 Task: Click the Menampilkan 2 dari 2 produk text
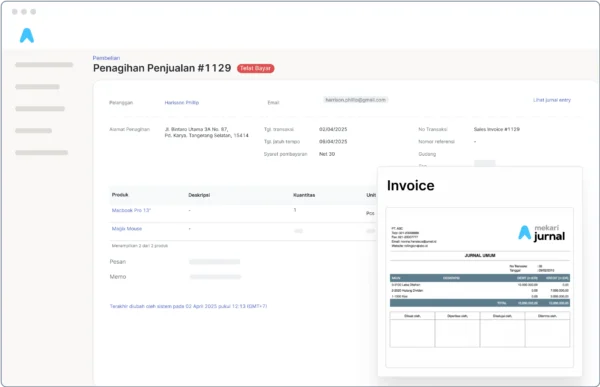(x=140, y=246)
